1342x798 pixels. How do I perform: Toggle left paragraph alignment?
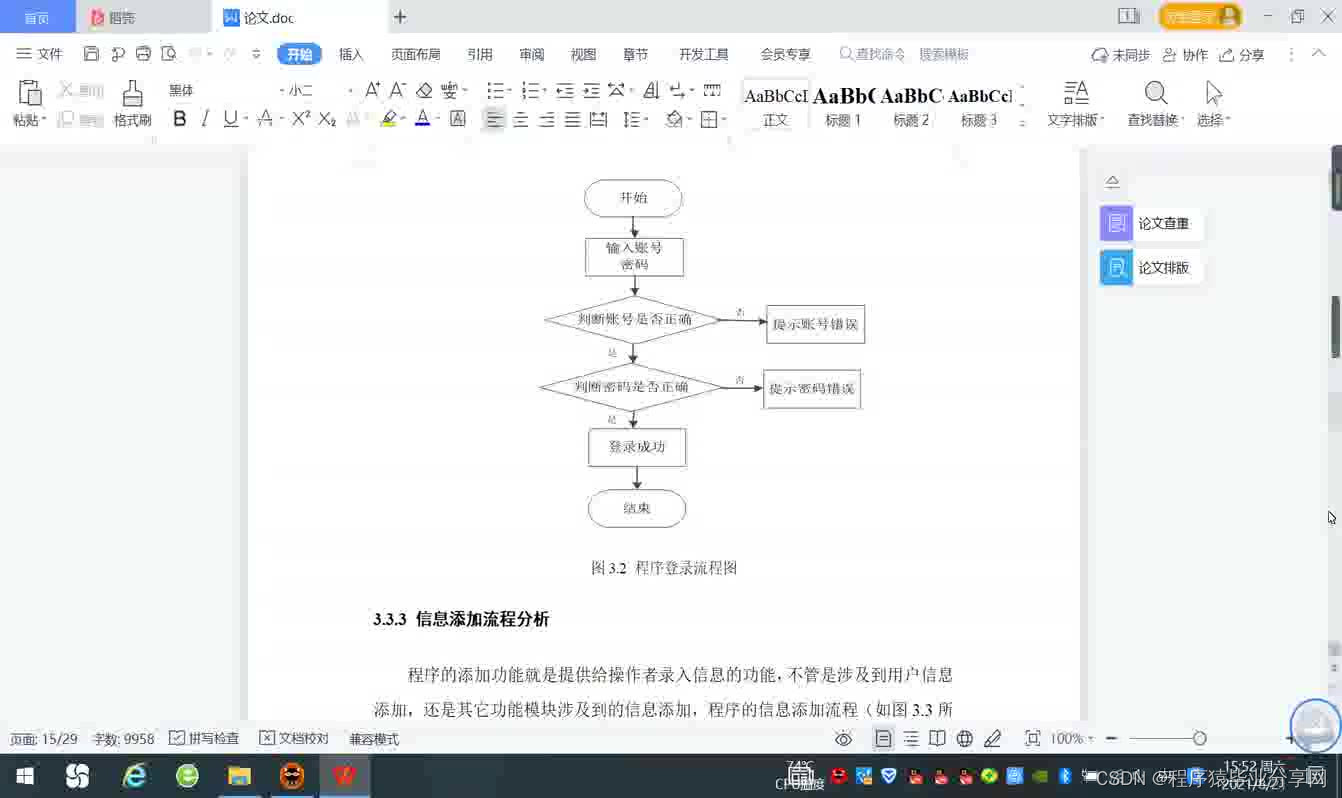494,119
